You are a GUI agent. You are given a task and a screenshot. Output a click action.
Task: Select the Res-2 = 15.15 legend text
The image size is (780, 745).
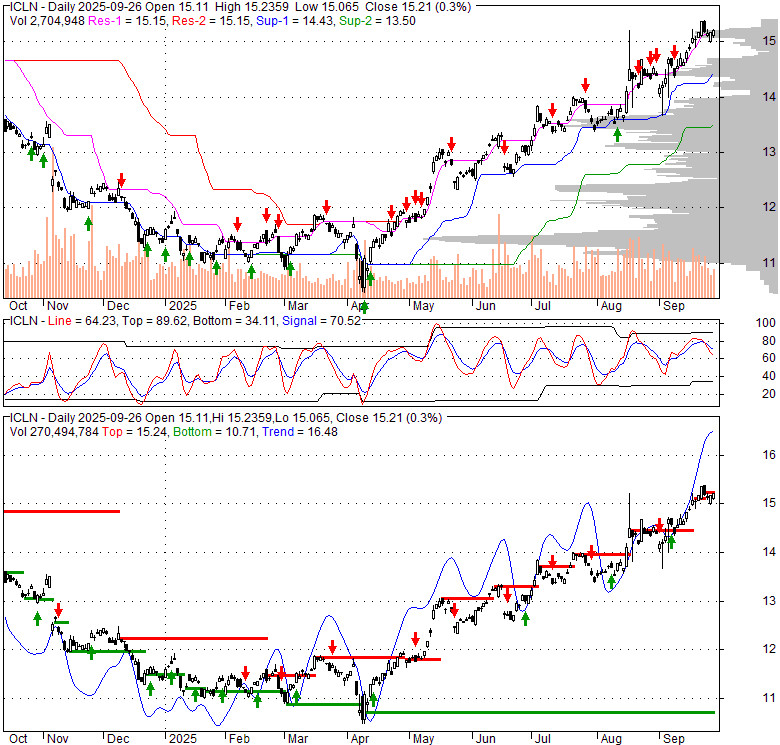click(213, 21)
